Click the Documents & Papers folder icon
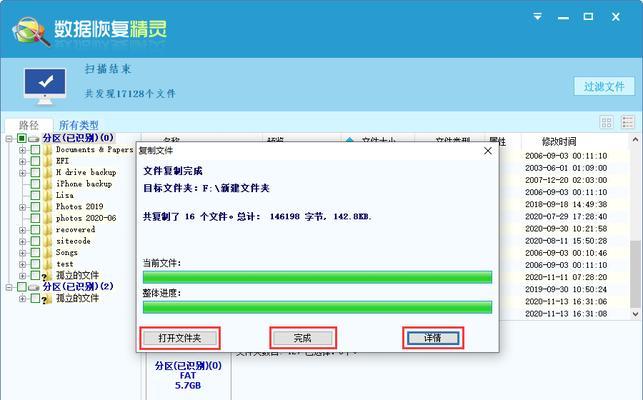Screen dimensions: 643x400 point(48,150)
